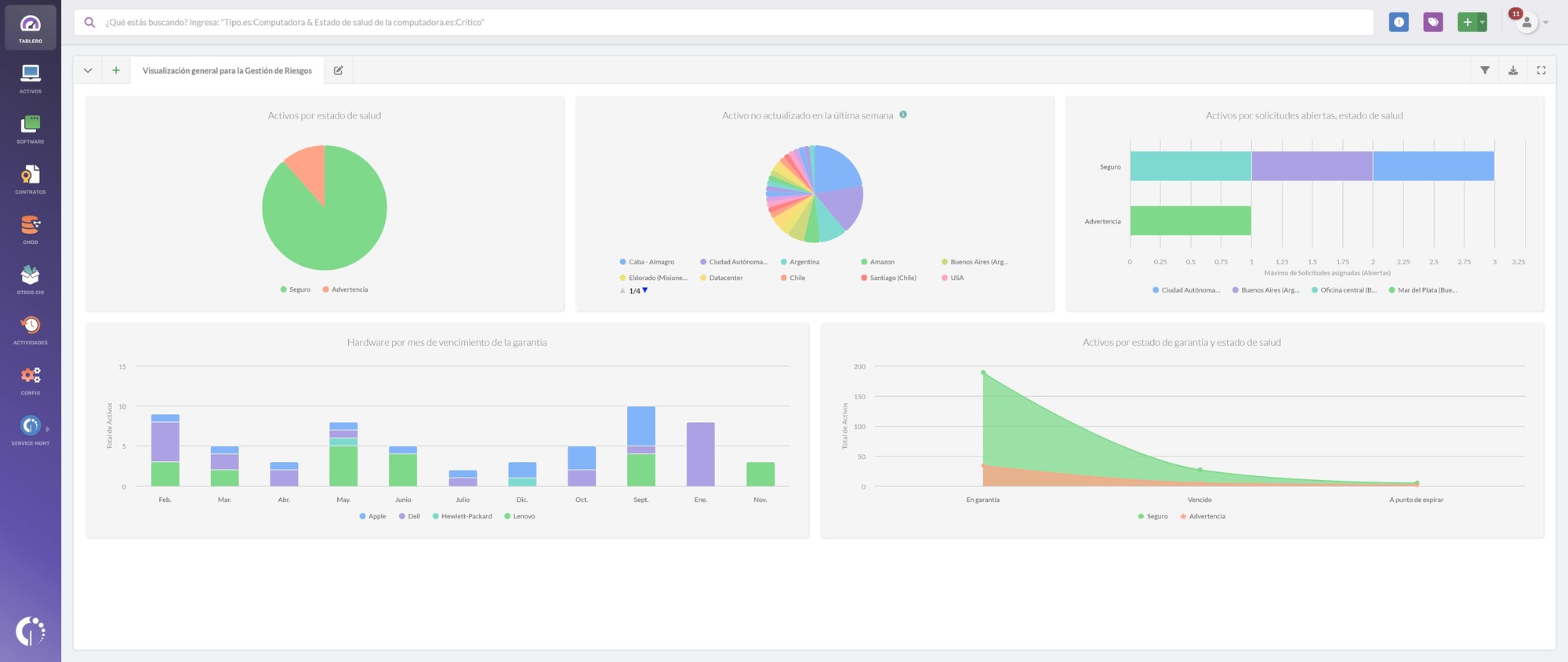Click the green plus add button
Image resolution: width=1568 pixels, height=662 pixels.
[x=1467, y=22]
